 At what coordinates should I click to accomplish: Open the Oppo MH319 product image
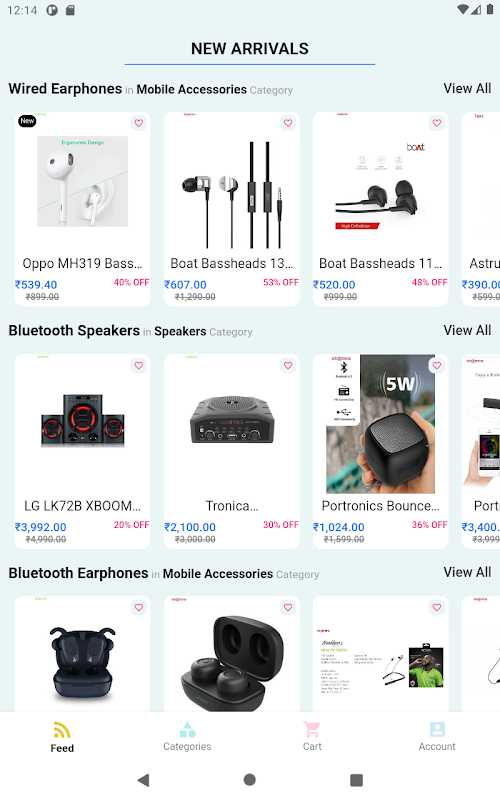coord(83,181)
